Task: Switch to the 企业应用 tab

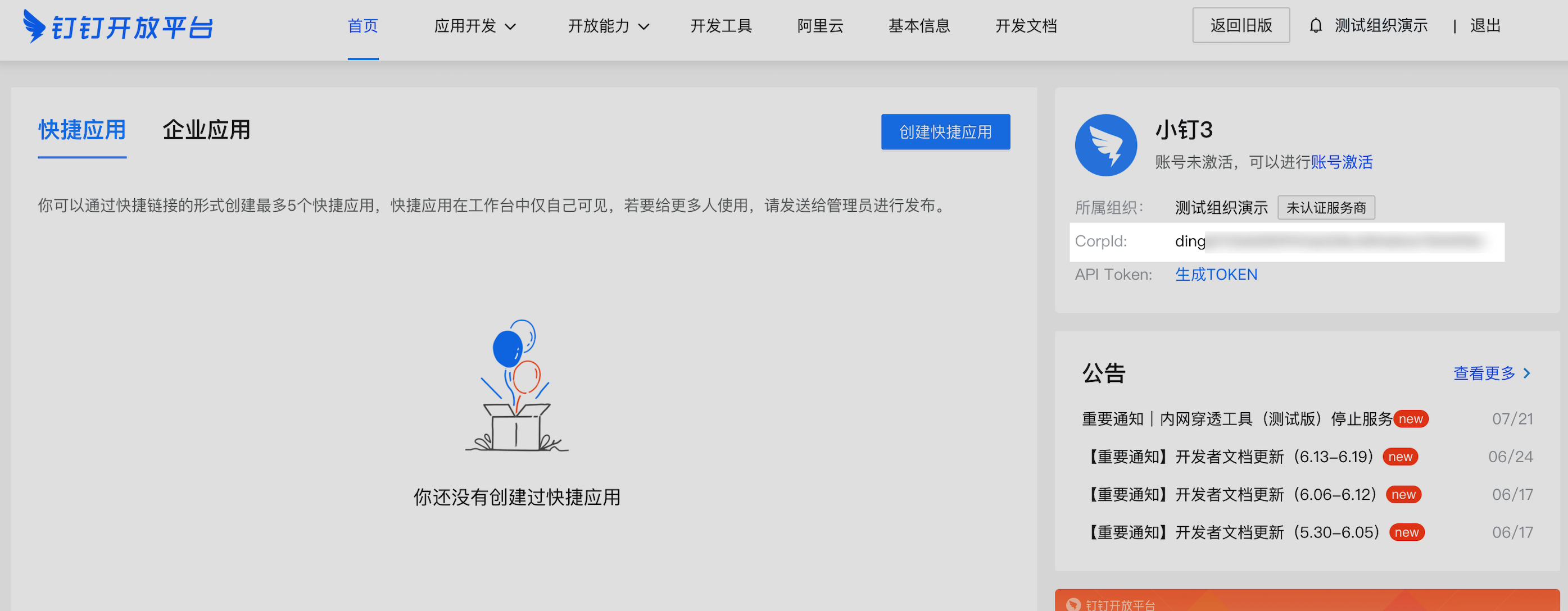Action: coord(206,130)
